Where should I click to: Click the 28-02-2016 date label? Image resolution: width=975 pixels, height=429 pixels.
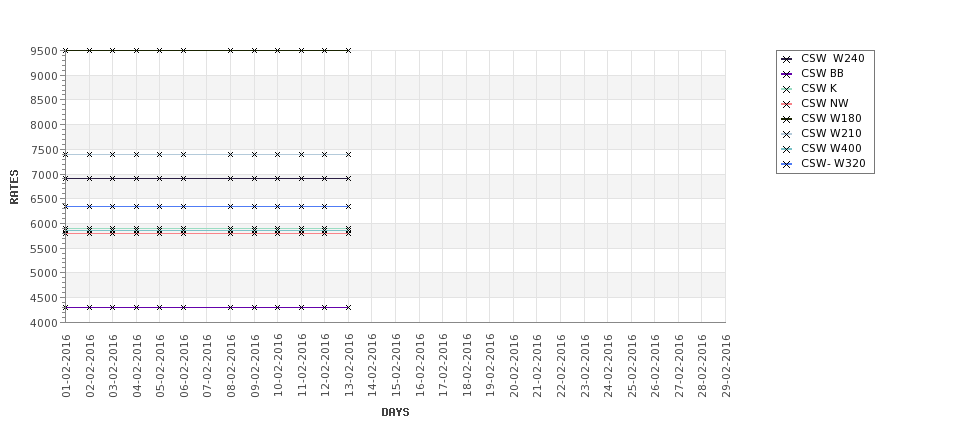point(702,366)
